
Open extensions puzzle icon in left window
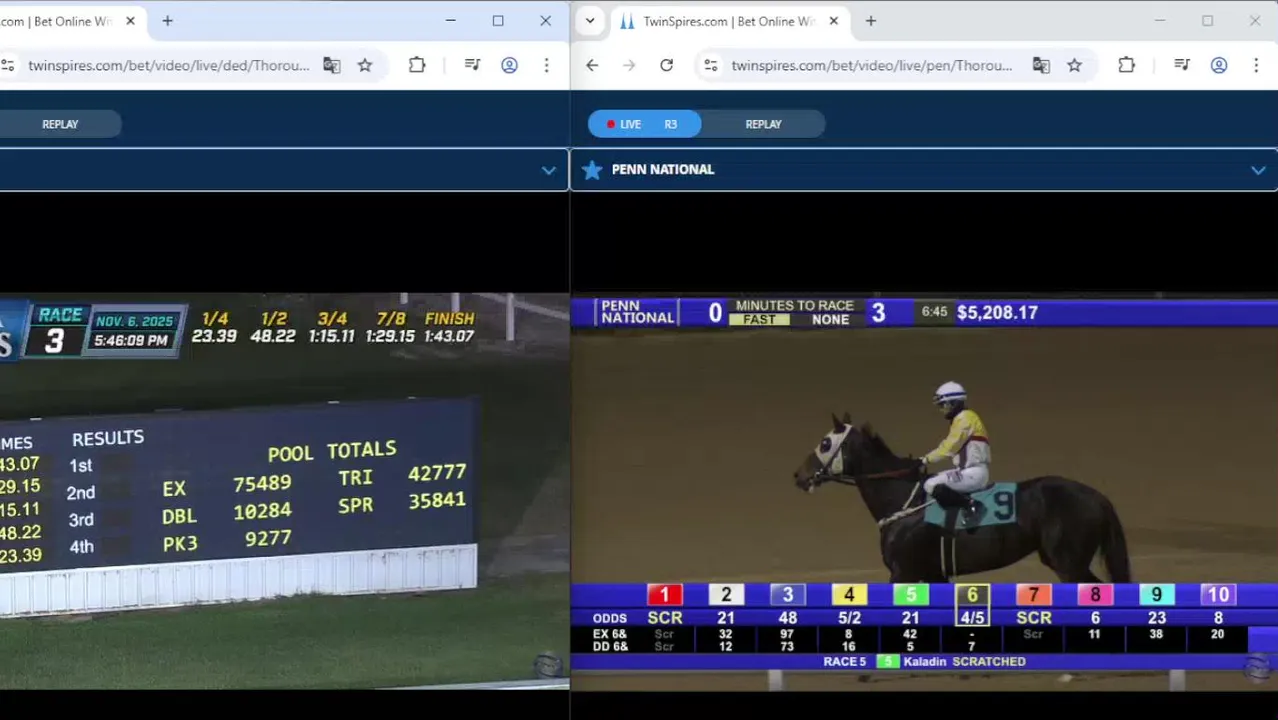(x=417, y=65)
